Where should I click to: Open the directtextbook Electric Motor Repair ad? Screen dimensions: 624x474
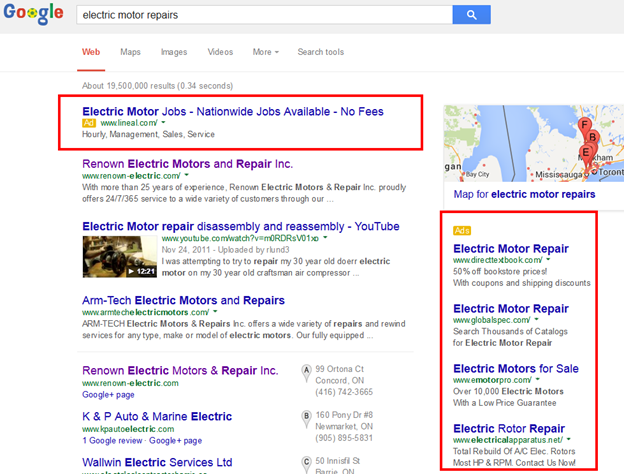pyautogui.click(x=511, y=249)
